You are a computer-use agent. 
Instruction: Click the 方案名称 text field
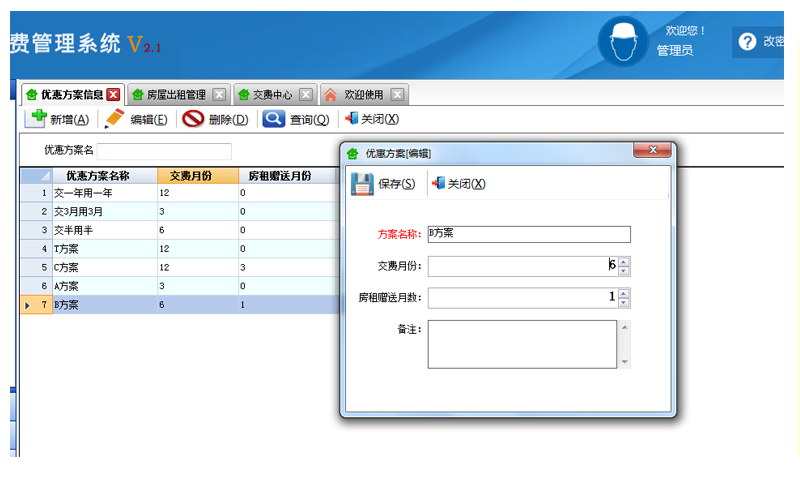528,234
